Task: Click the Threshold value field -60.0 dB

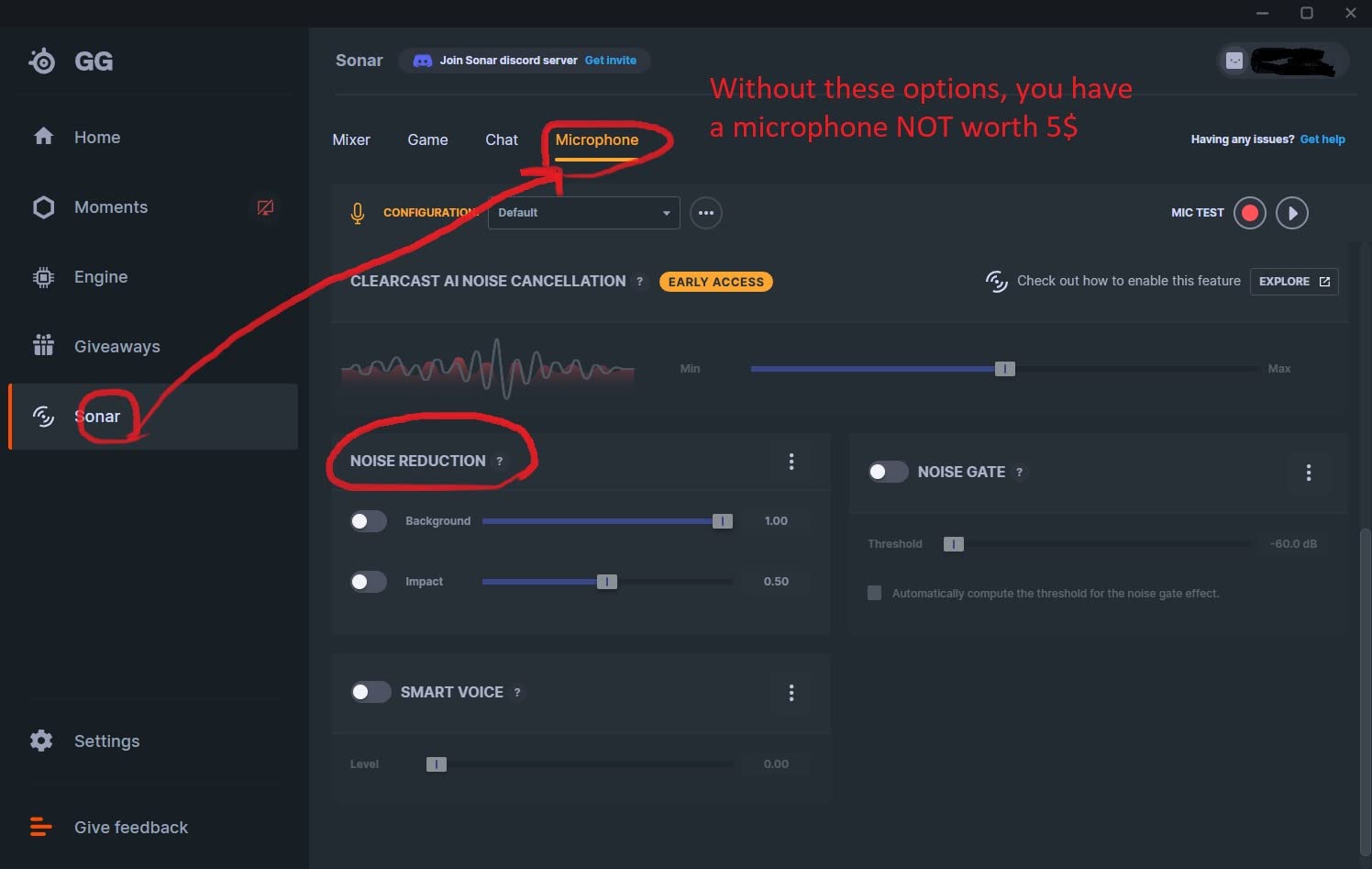Action: point(1293,544)
